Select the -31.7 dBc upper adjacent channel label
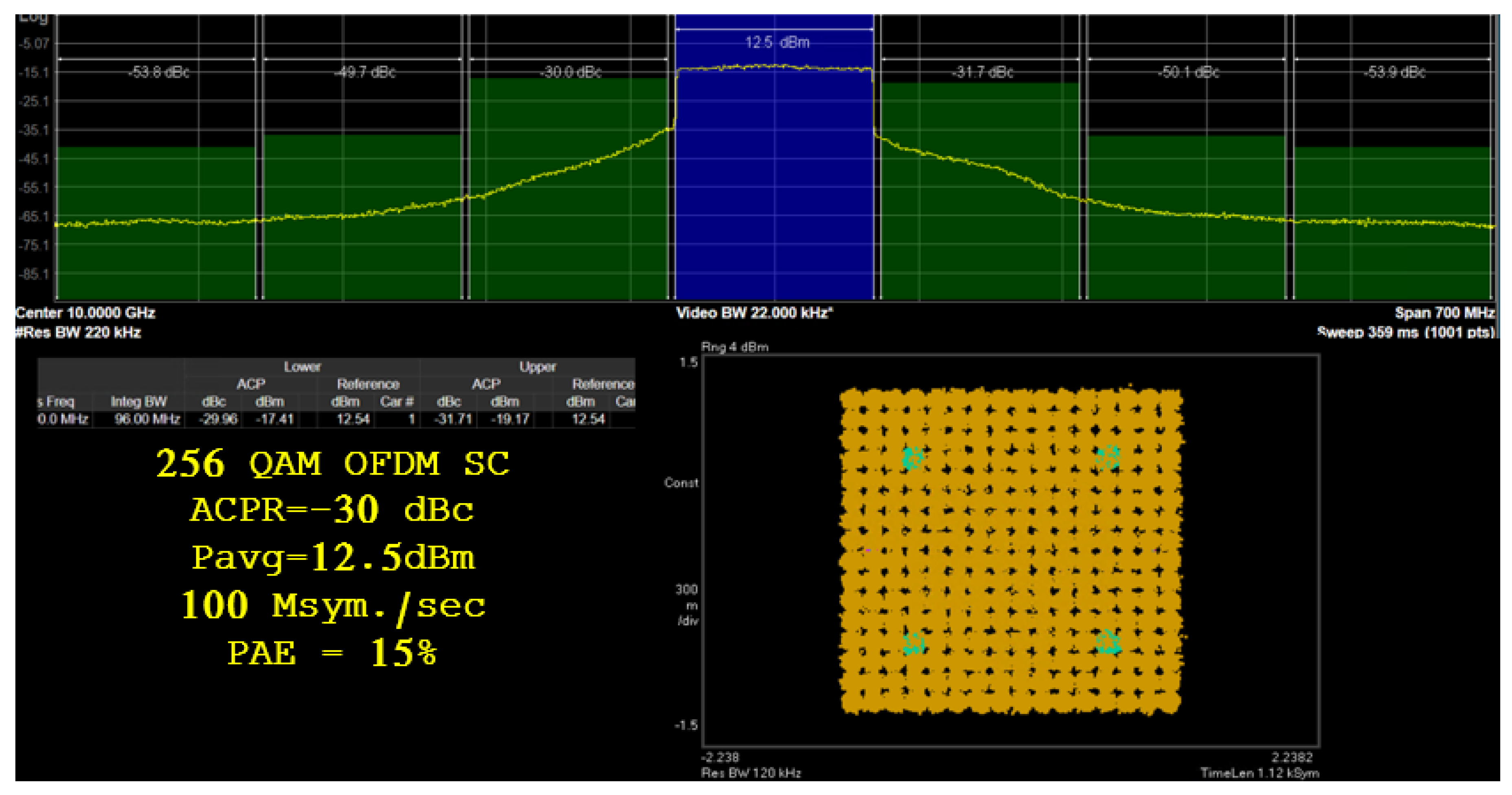The image size is (1512, 795). pyautogui.click(x=982, y=72)
